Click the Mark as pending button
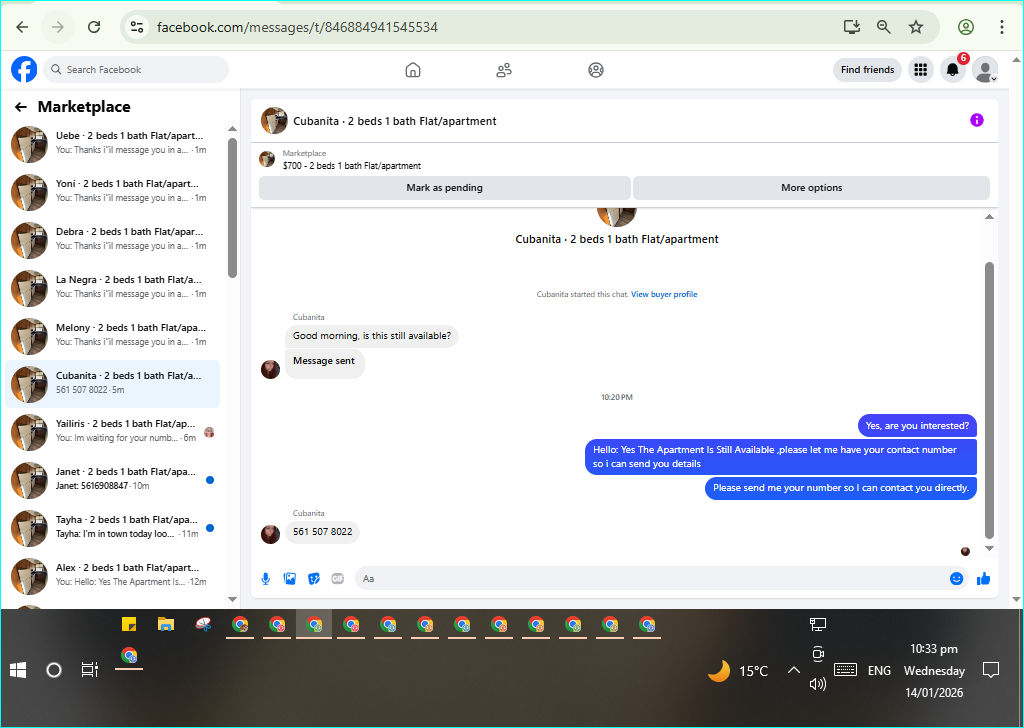This screenshot has height=728, width=1024. (444, 187)
